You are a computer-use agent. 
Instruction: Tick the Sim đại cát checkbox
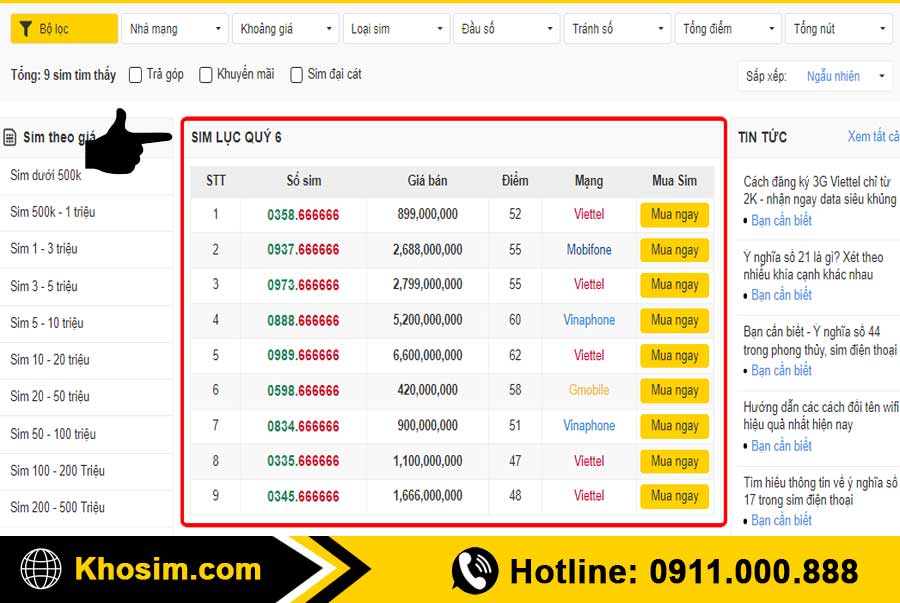point(296,74)
